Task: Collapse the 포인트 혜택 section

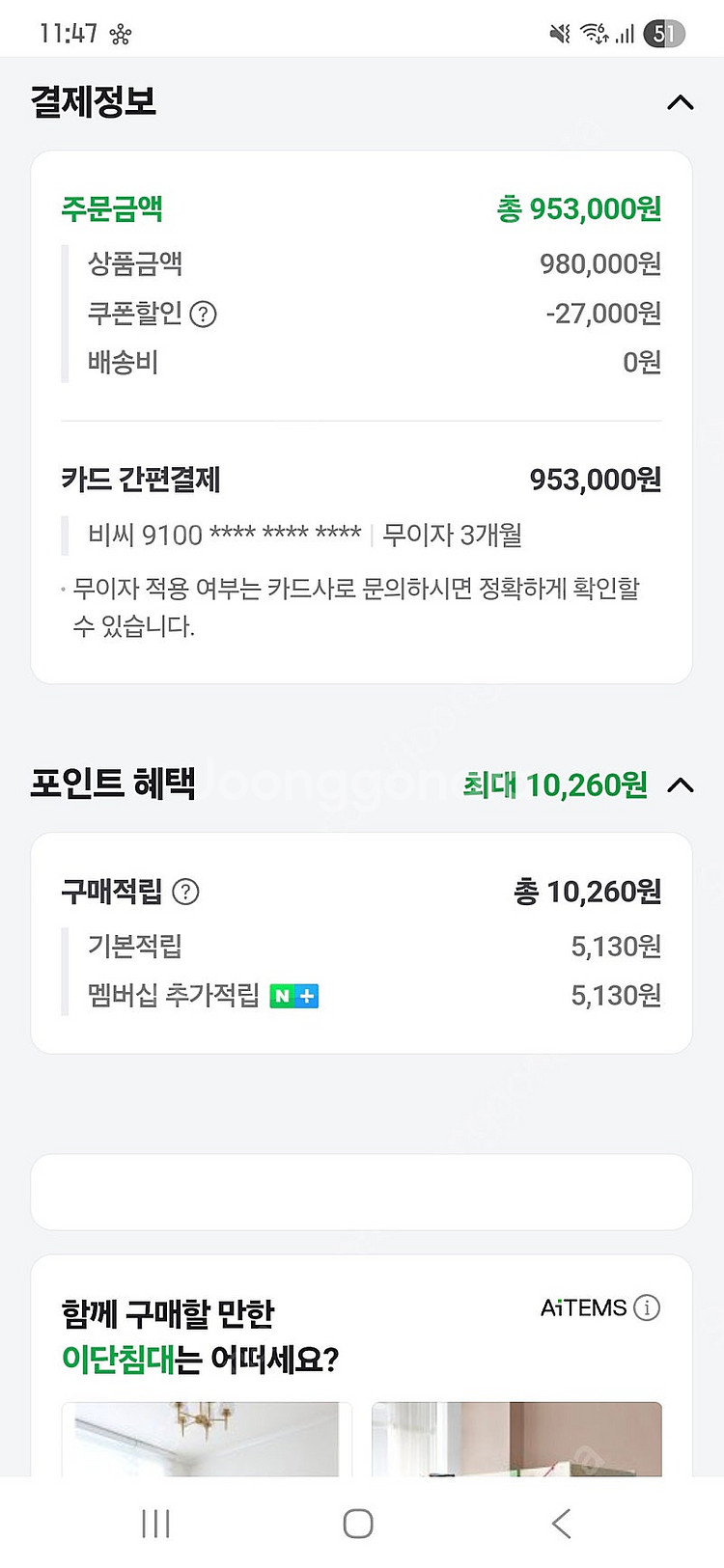Action: coord(681,785)
